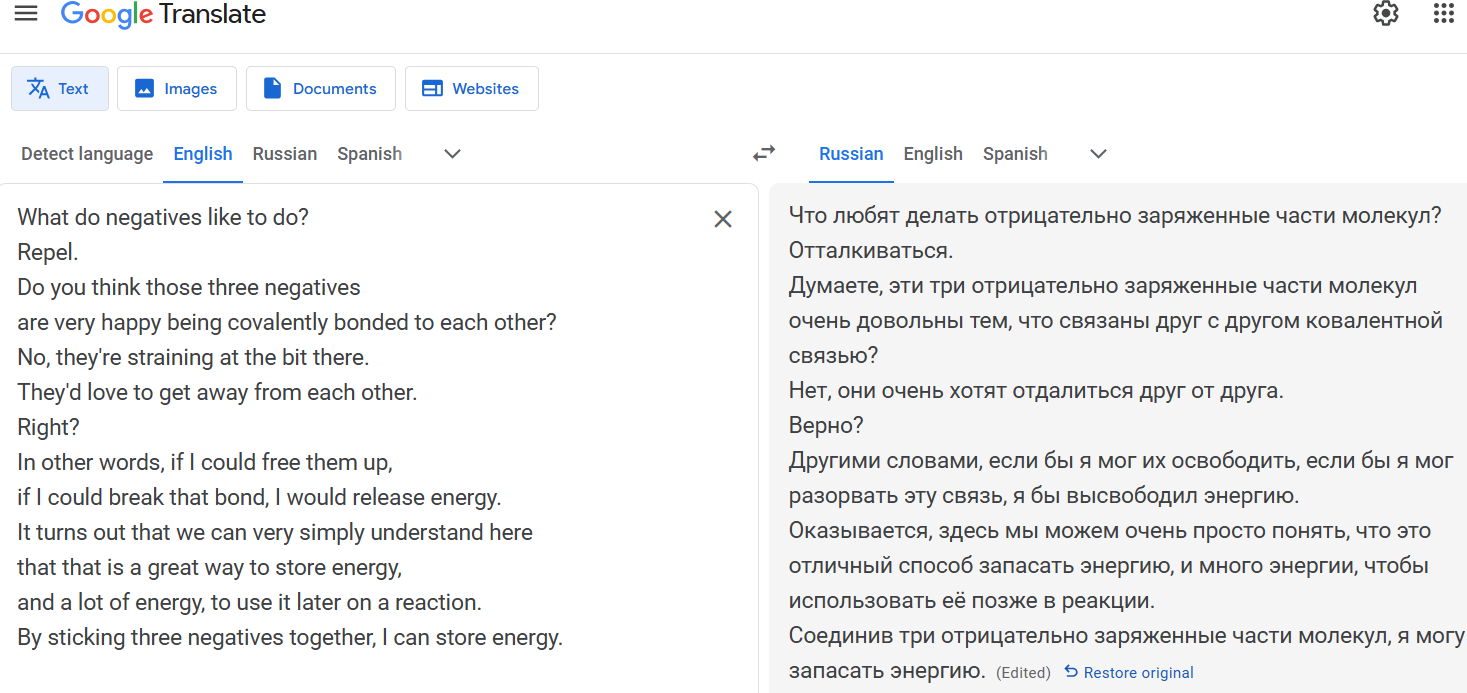
Task: Switch to Websites translation mode
Action: 471,88
